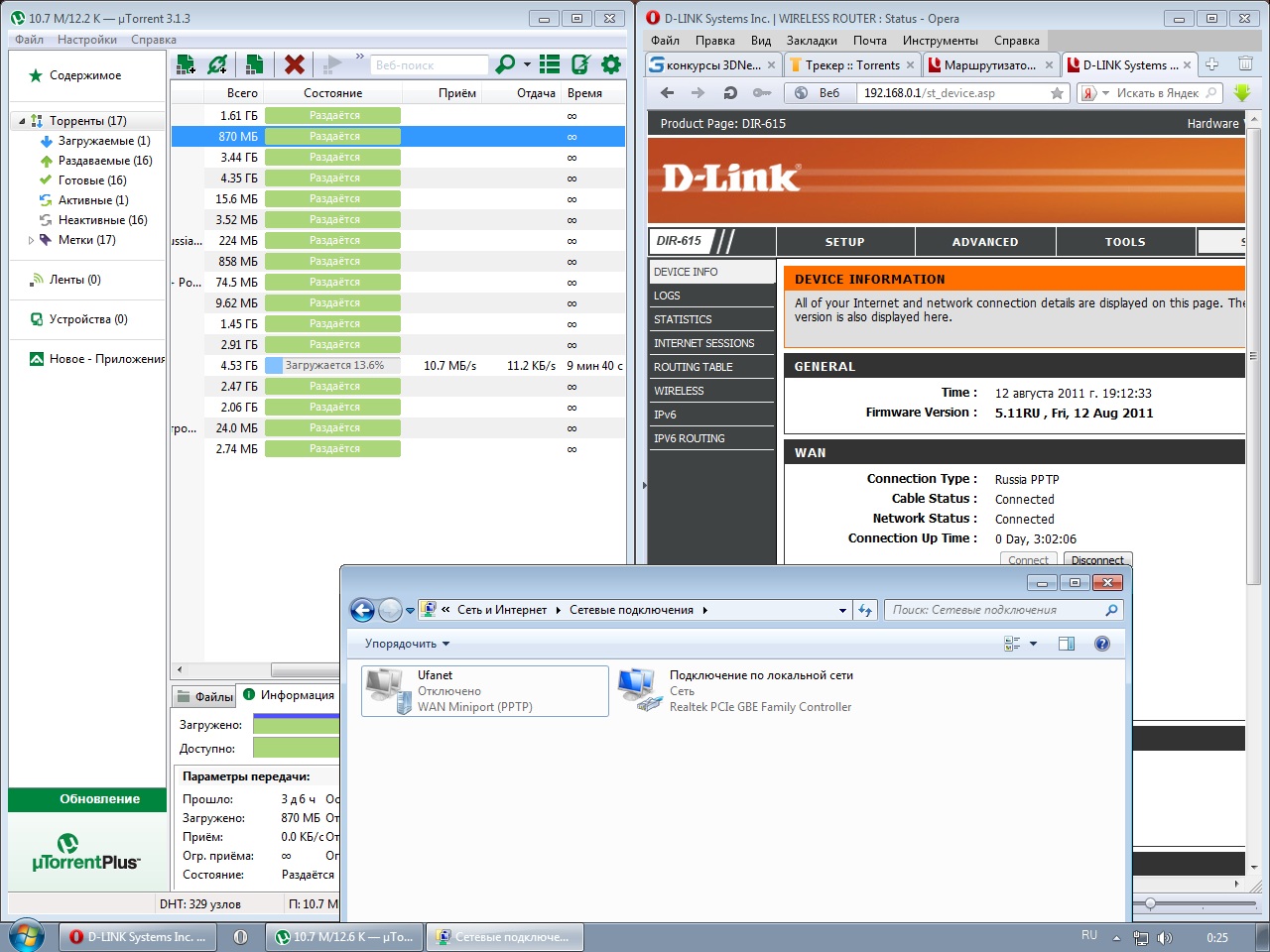The width and height of the screenshot is (1270, 952).
Task: Click the Веб-поиск search field
Action: 429,65
